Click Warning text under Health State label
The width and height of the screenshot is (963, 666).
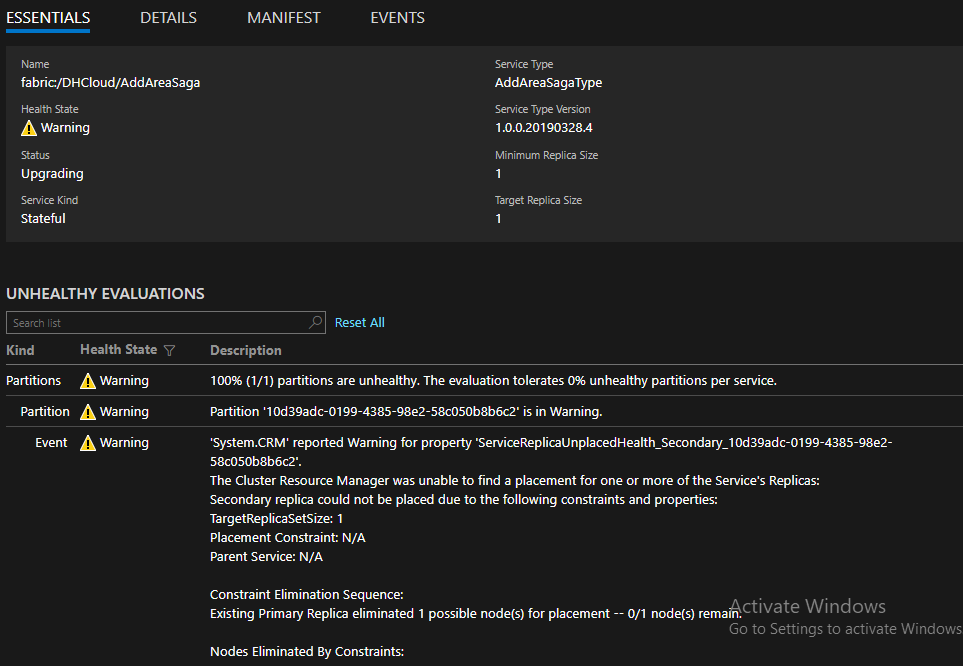(65, 128)
